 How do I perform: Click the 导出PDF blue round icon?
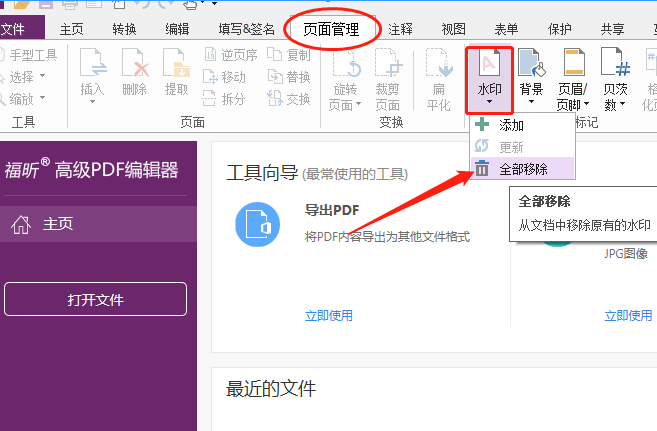click(x=257, y=225)
